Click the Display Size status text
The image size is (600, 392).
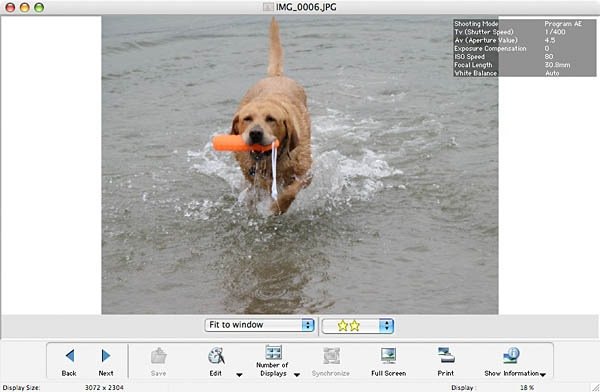point(21,387)
